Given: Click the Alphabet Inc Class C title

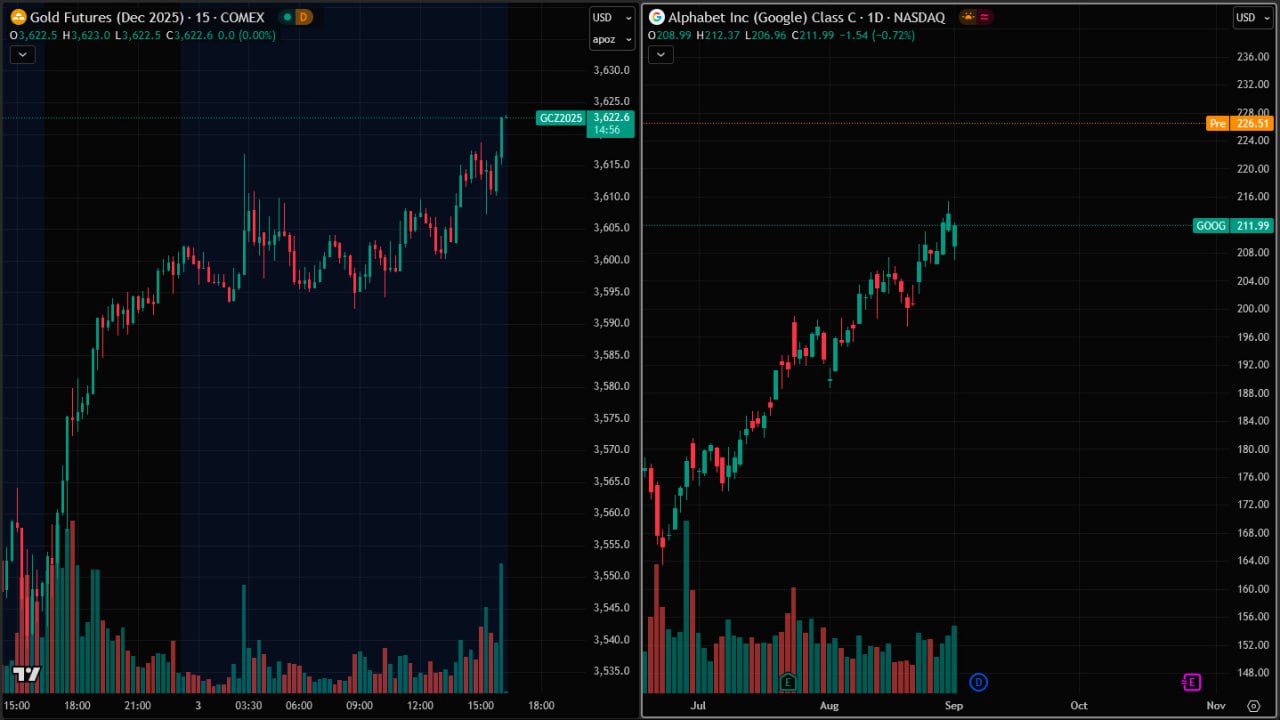Looking at the screenshot, I should tap(762, 17).
